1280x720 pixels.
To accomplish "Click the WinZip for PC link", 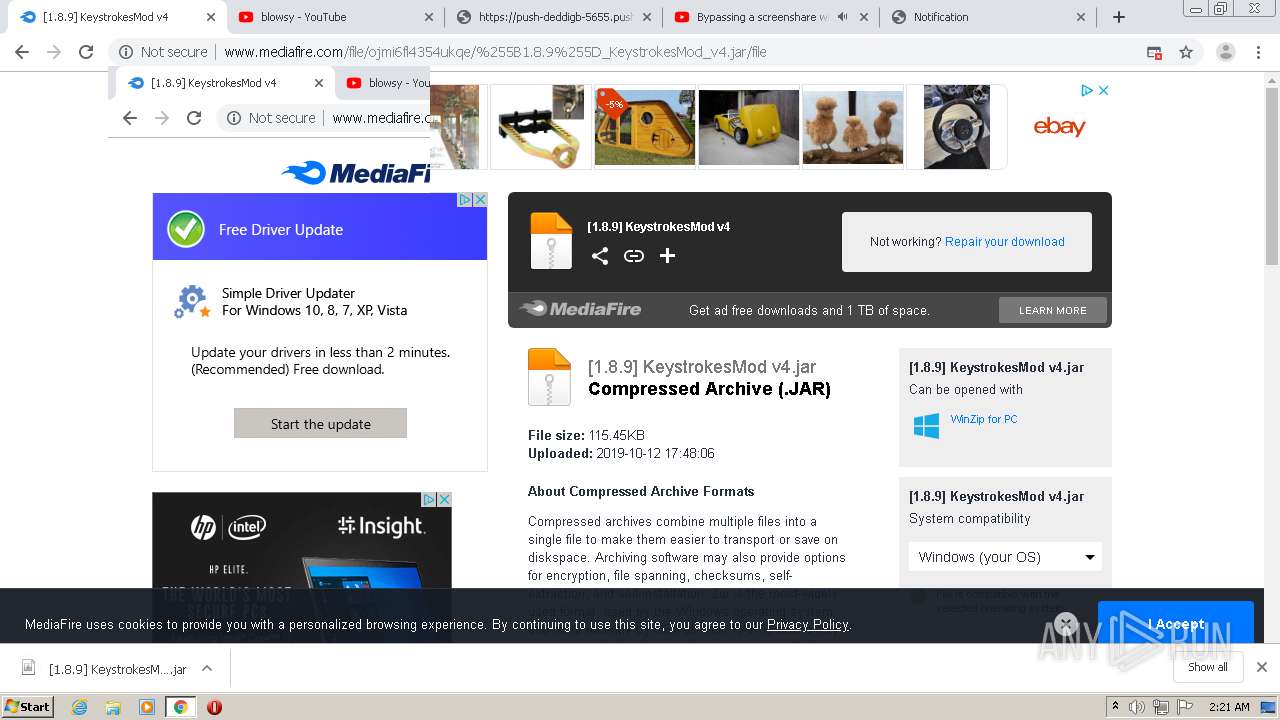I will (x=983, y=419).
